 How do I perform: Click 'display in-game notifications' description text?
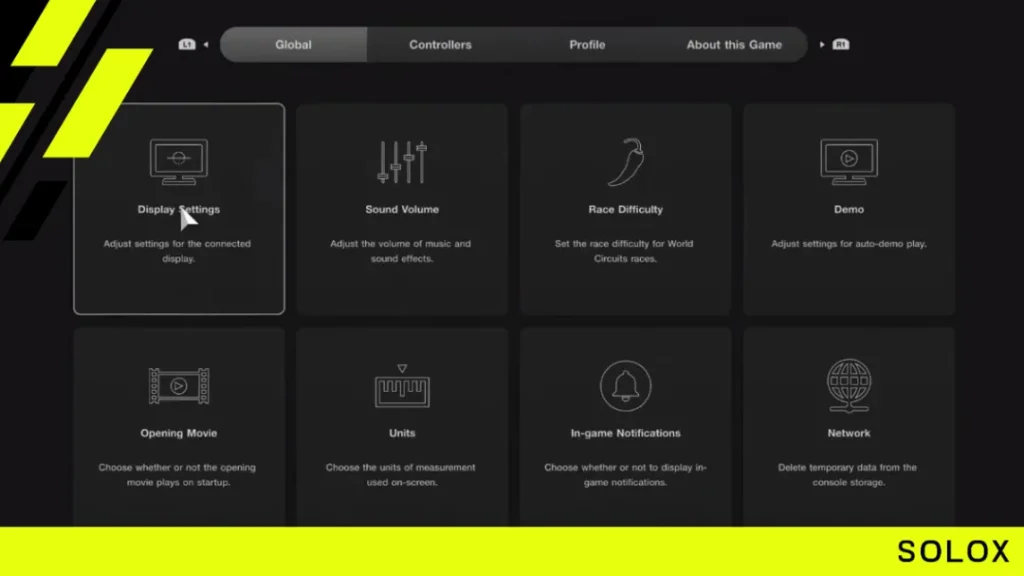626,475
